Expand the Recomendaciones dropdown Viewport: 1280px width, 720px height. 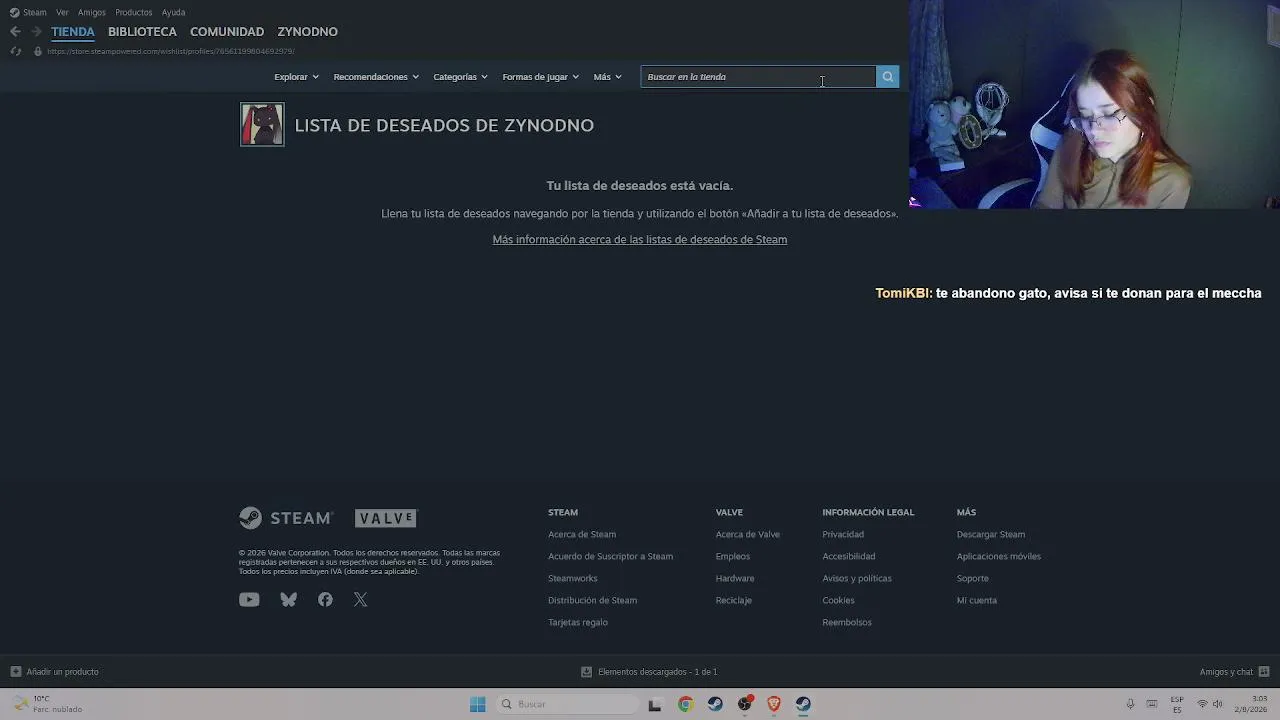(376, 77)
